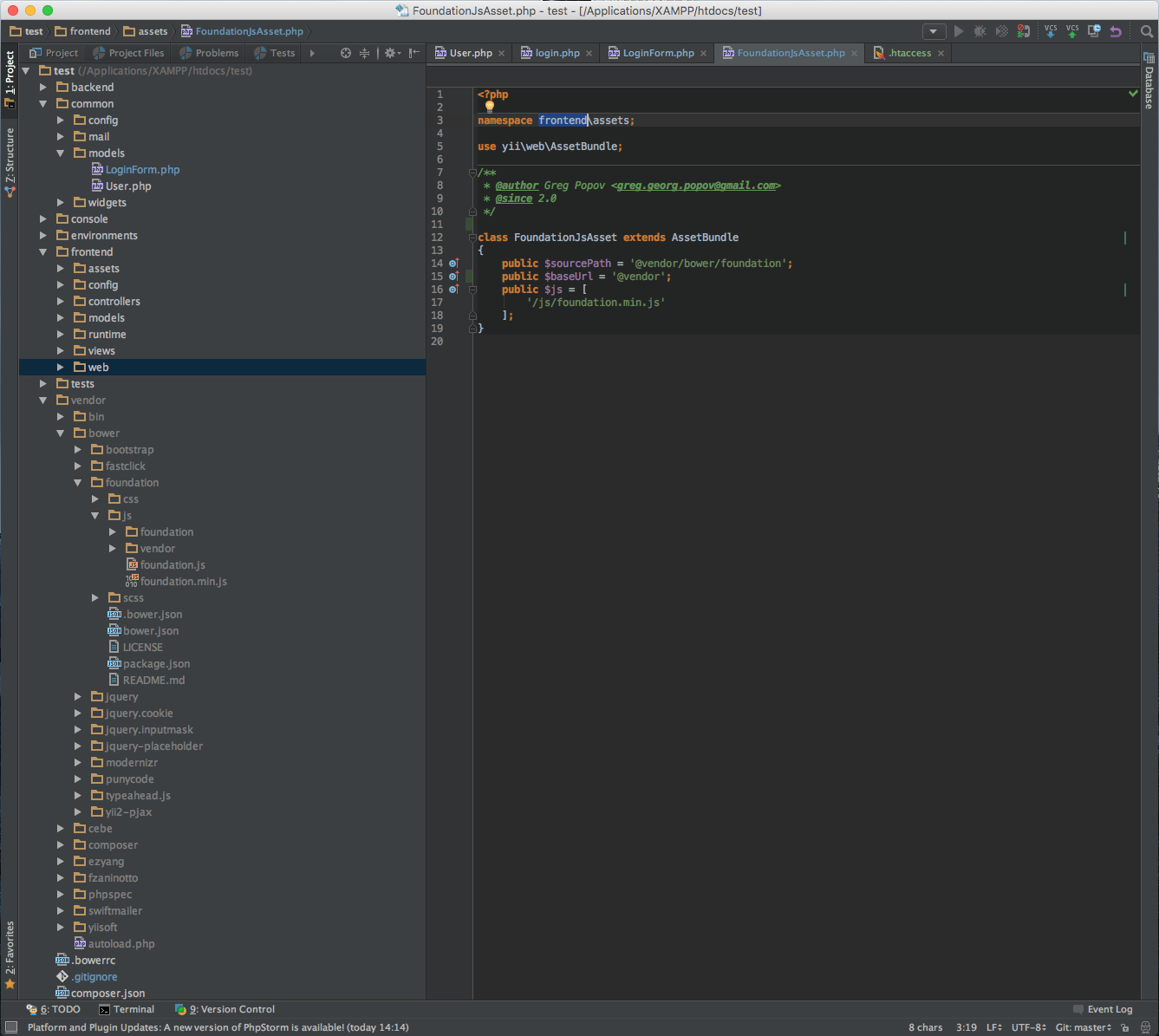Click the green inspection checkmark indicator
The height and width of the screenshot is (1036, 1159).
tap(1133, 94)
